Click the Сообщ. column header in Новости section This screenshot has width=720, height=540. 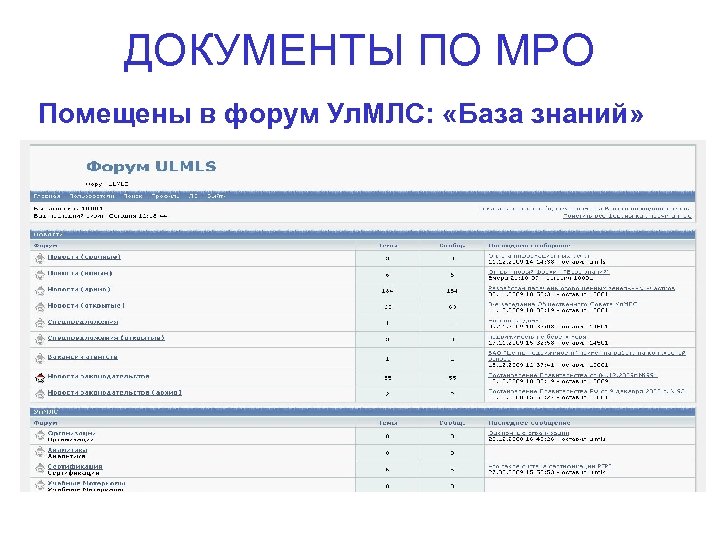click(452, 246)
